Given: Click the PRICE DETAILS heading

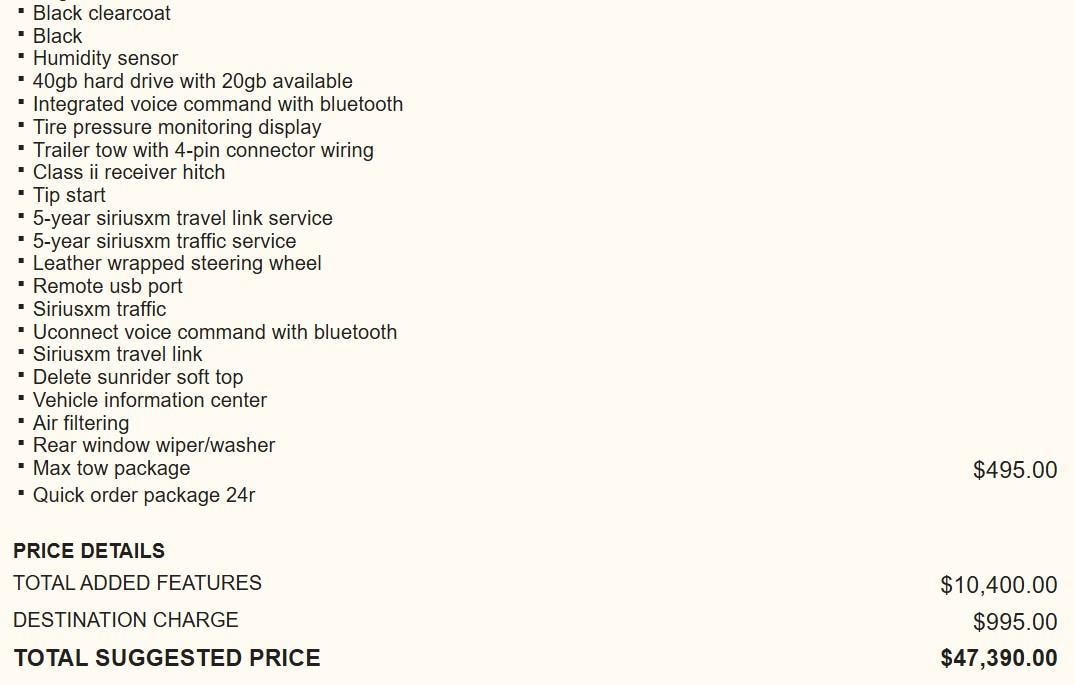Looking at the screenshot, I should point(89,551).
